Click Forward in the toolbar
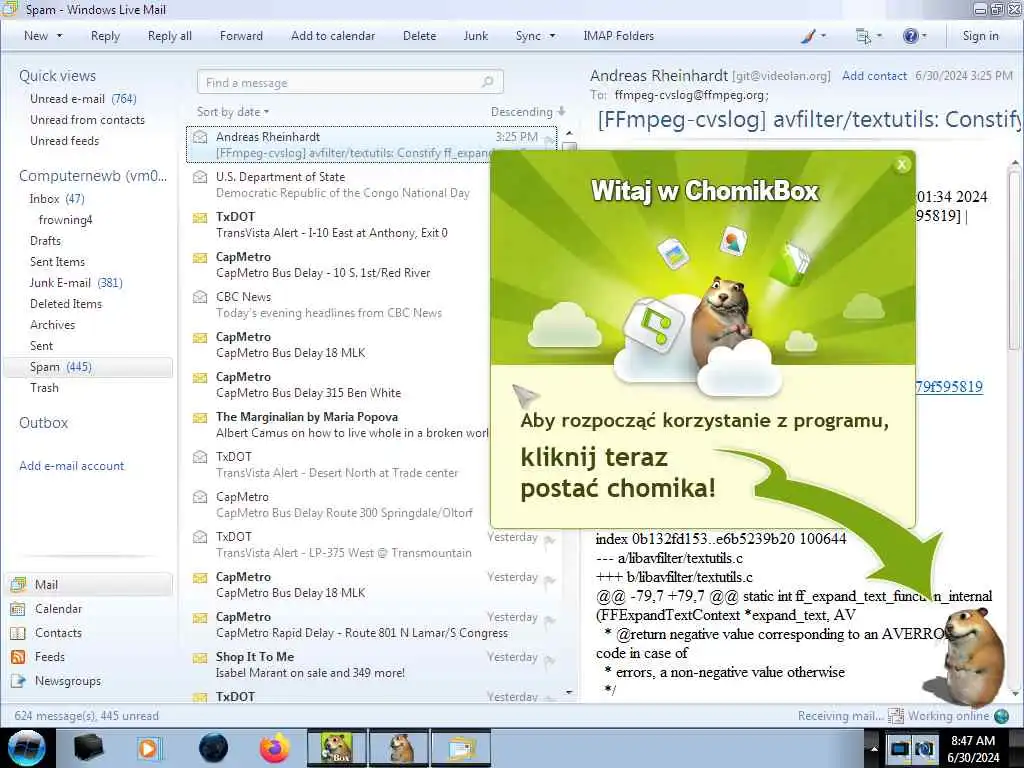 [241, 36]
